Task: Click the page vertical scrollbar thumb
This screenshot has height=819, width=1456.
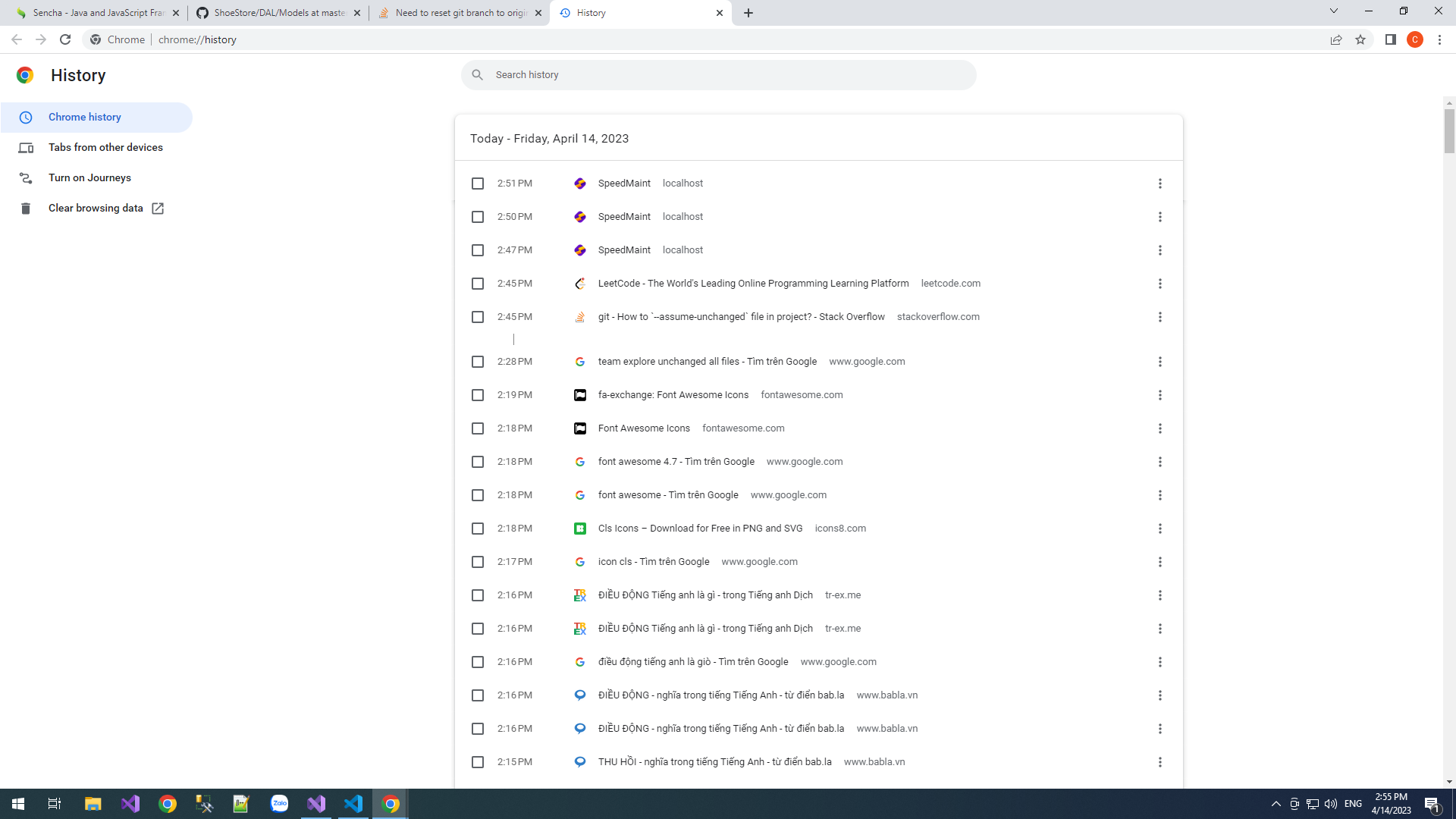Action: [1449, 131]
